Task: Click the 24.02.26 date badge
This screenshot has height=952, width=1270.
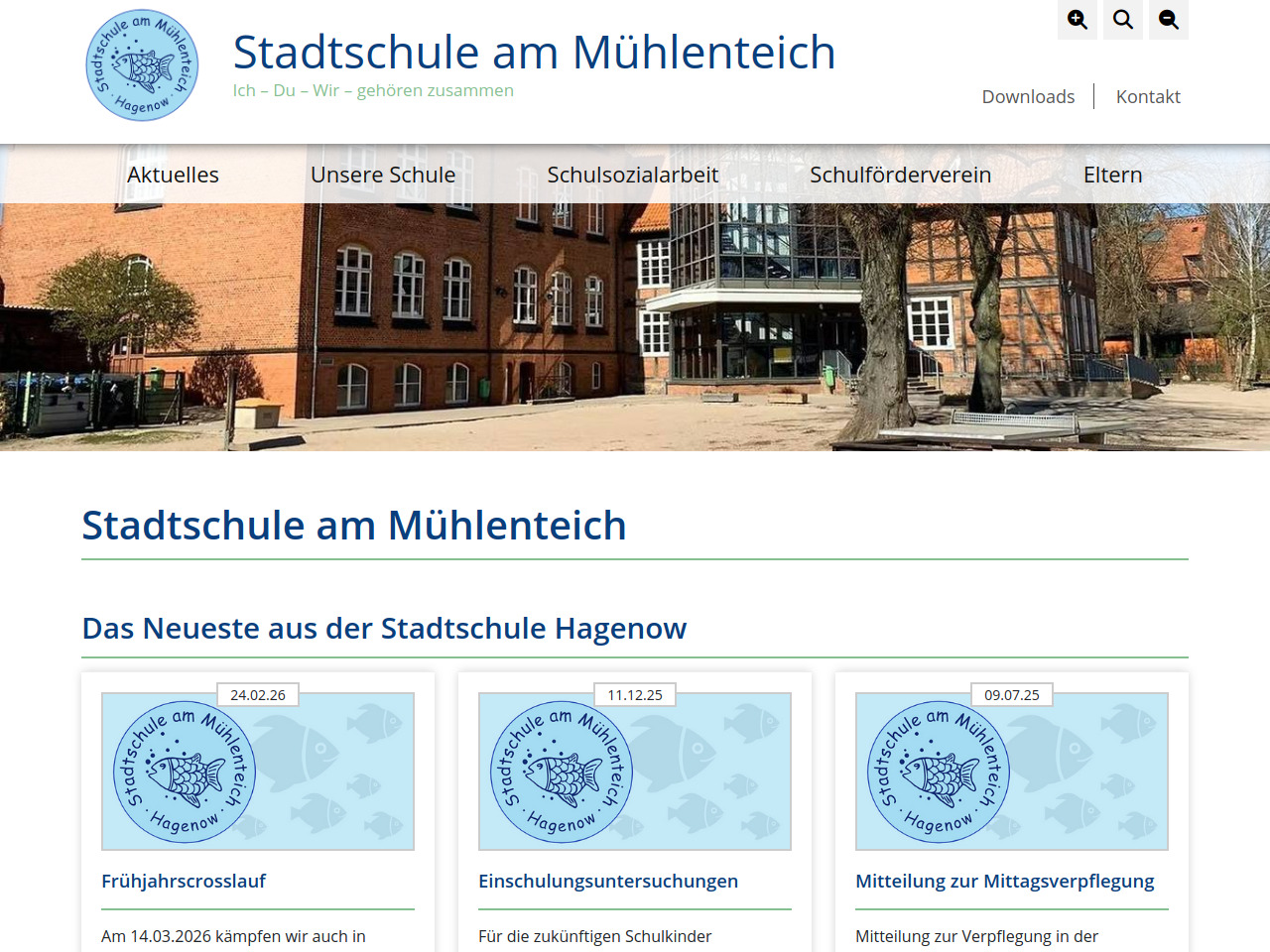Action: (x=258, y=695)
